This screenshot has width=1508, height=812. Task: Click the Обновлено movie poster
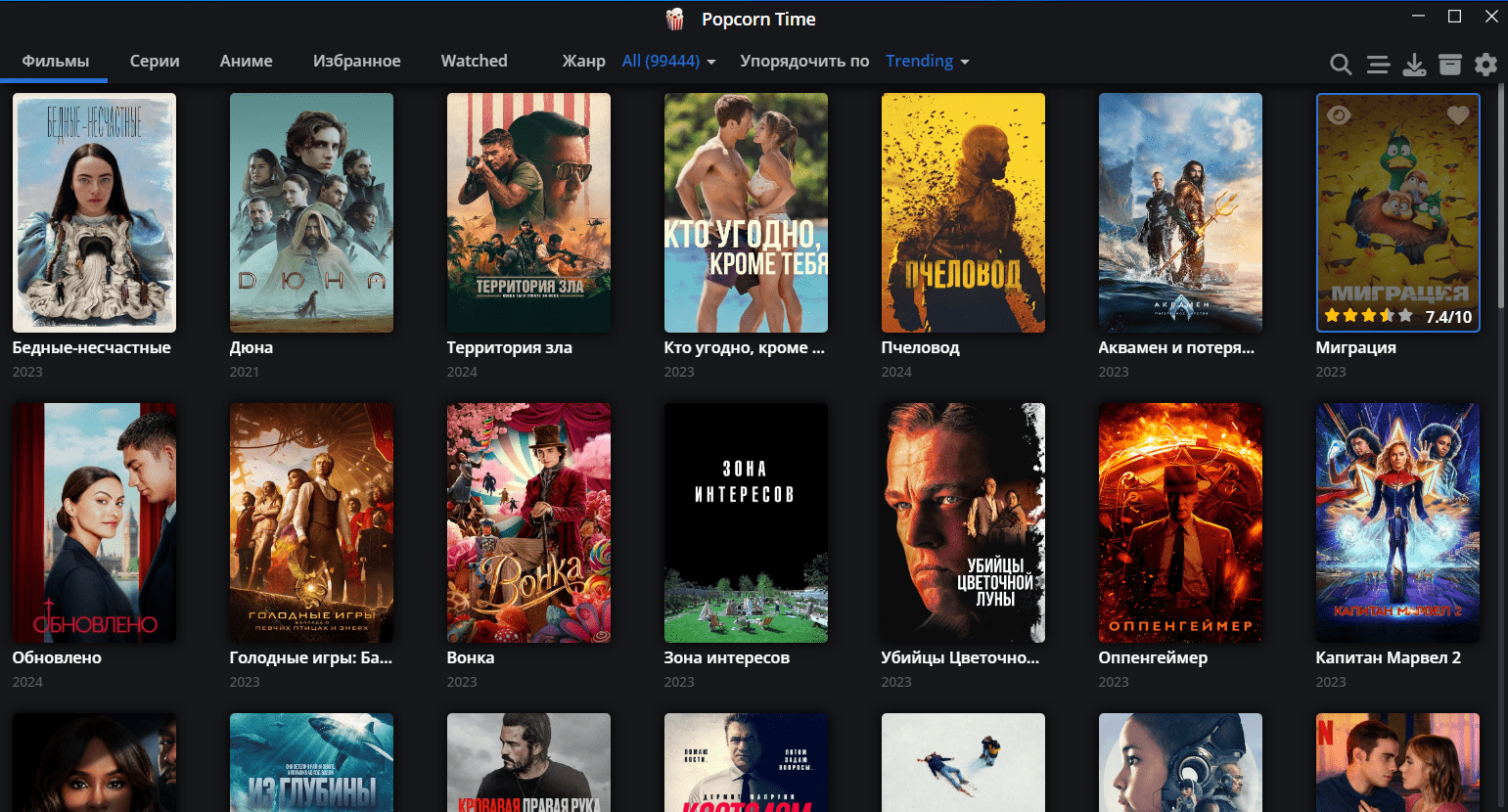[x=94, y=522]
